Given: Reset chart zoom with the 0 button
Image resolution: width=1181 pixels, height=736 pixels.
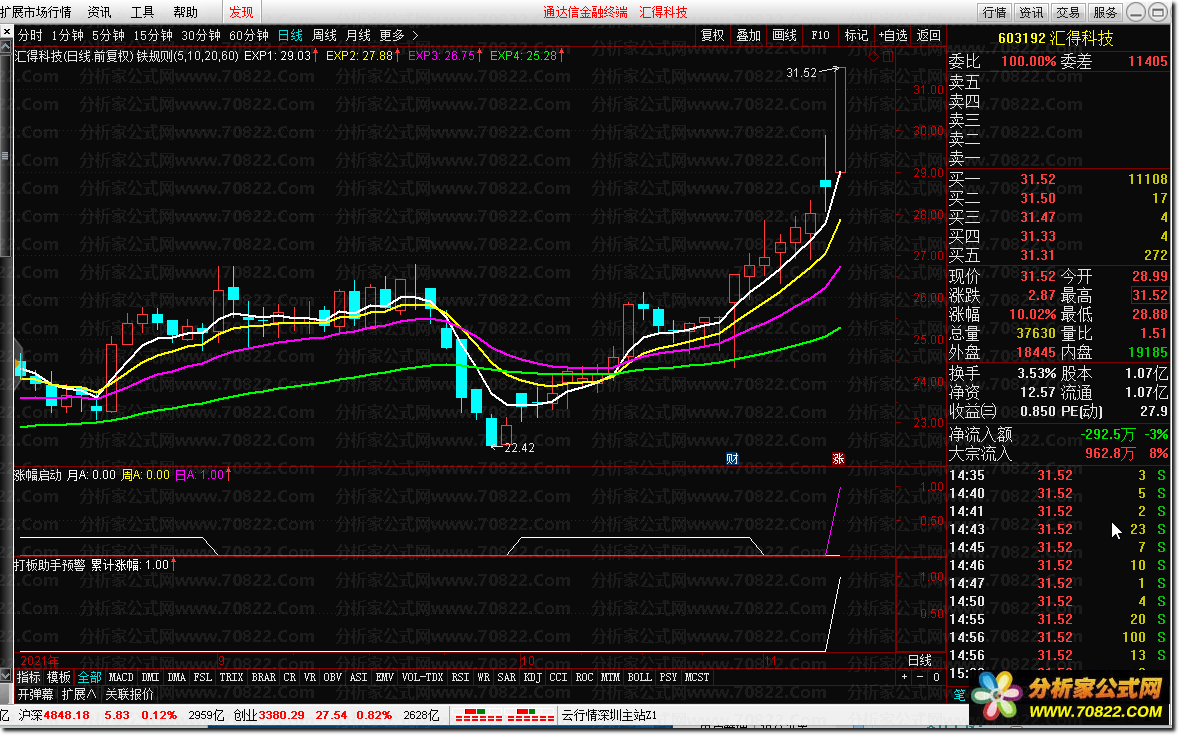Looking at the screenshot, I should (x=936, y=677).
